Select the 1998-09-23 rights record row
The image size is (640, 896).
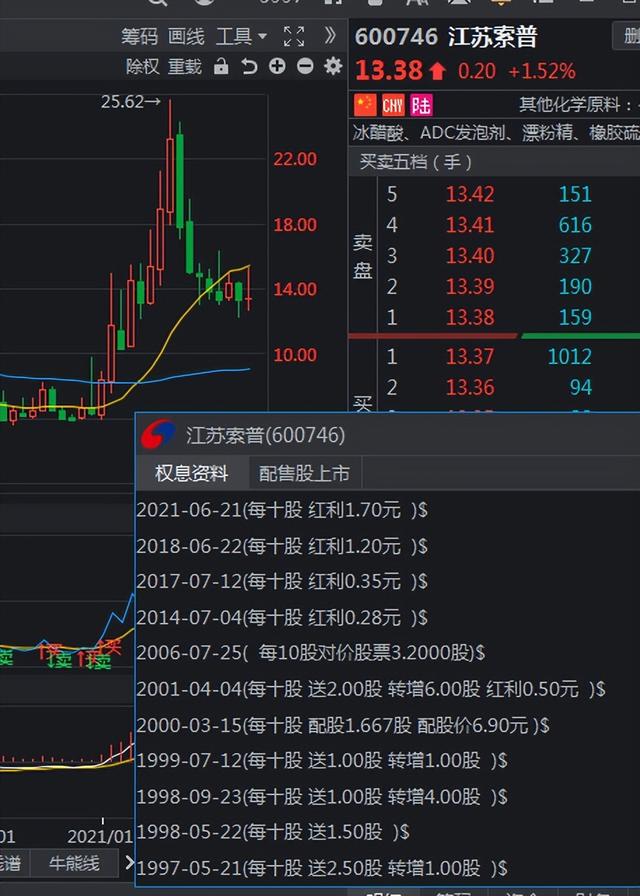point(322,797)
